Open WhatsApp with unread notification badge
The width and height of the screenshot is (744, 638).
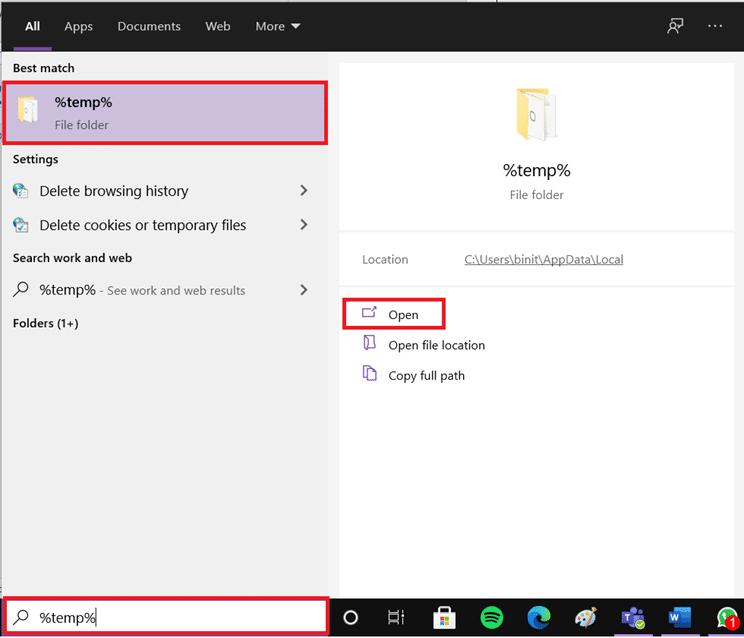tap(727, 617)
